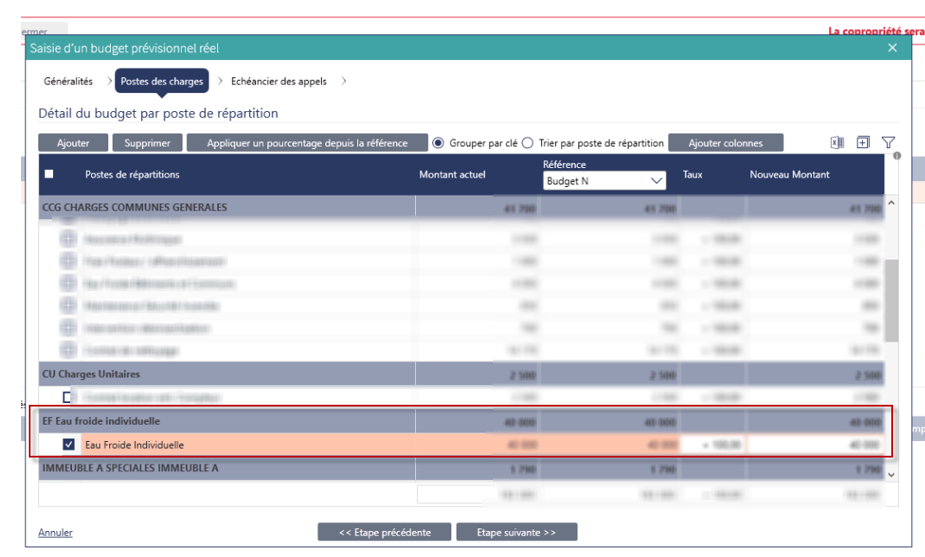This screenshot has height=557, width=925.
Task: Open the Référence Budget N dropdown
Action: (x=604, y=181)
